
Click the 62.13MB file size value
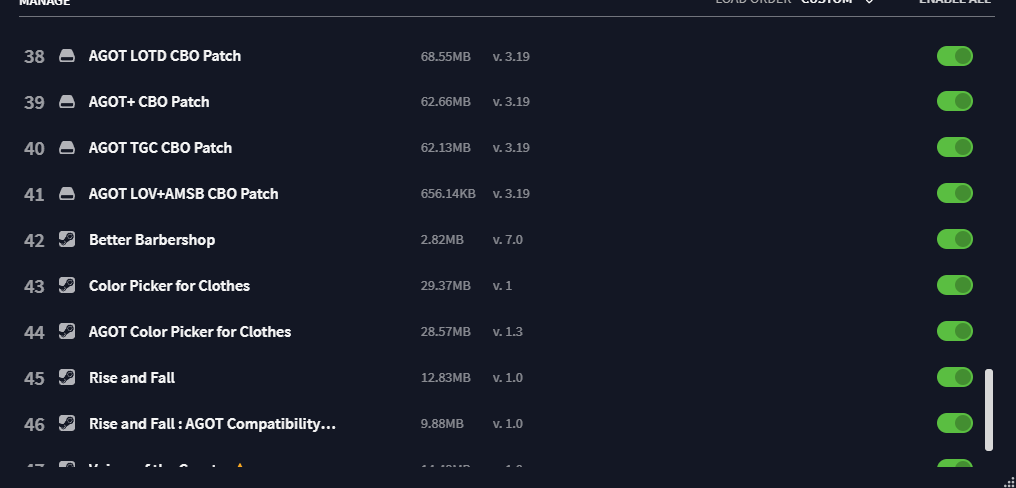click(446, 148)
